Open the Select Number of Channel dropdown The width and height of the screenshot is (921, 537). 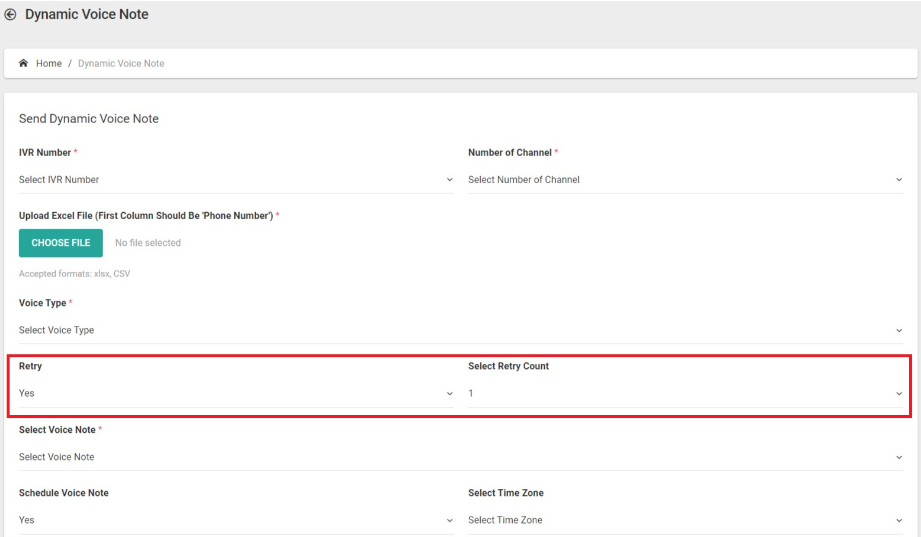pyautogui.click(x=685, y=180)
